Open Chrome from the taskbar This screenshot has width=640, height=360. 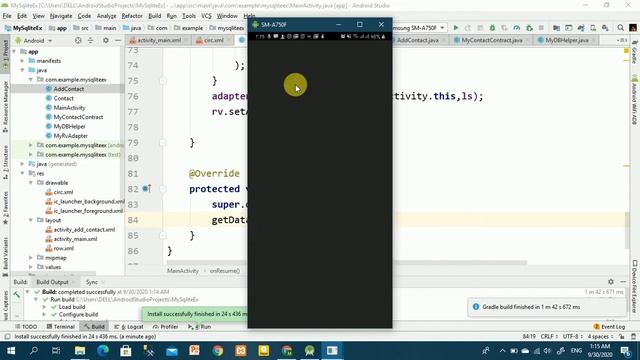218,351
